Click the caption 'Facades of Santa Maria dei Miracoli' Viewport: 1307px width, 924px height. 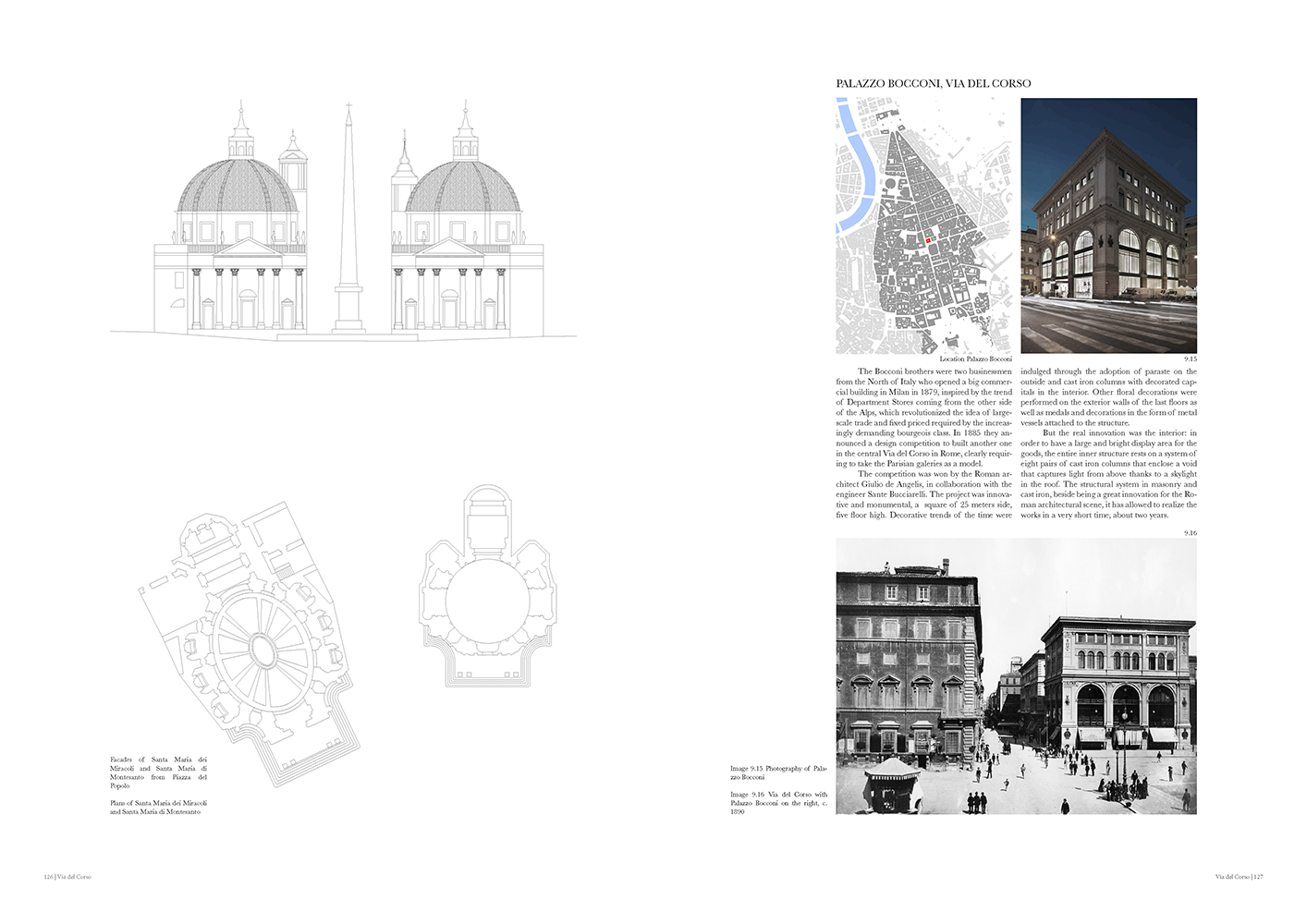[158, 772]
